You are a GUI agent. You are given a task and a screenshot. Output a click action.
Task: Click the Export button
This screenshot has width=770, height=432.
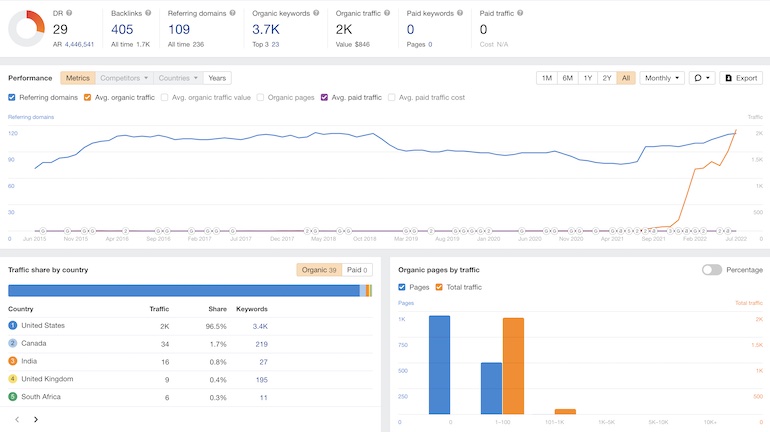tap(742, 78)
